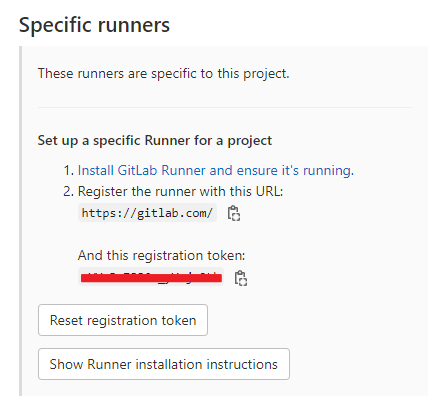442x410 pixels.
Task: Click the clipboard icon beside the red-masked token
Action: click(241, 278)
